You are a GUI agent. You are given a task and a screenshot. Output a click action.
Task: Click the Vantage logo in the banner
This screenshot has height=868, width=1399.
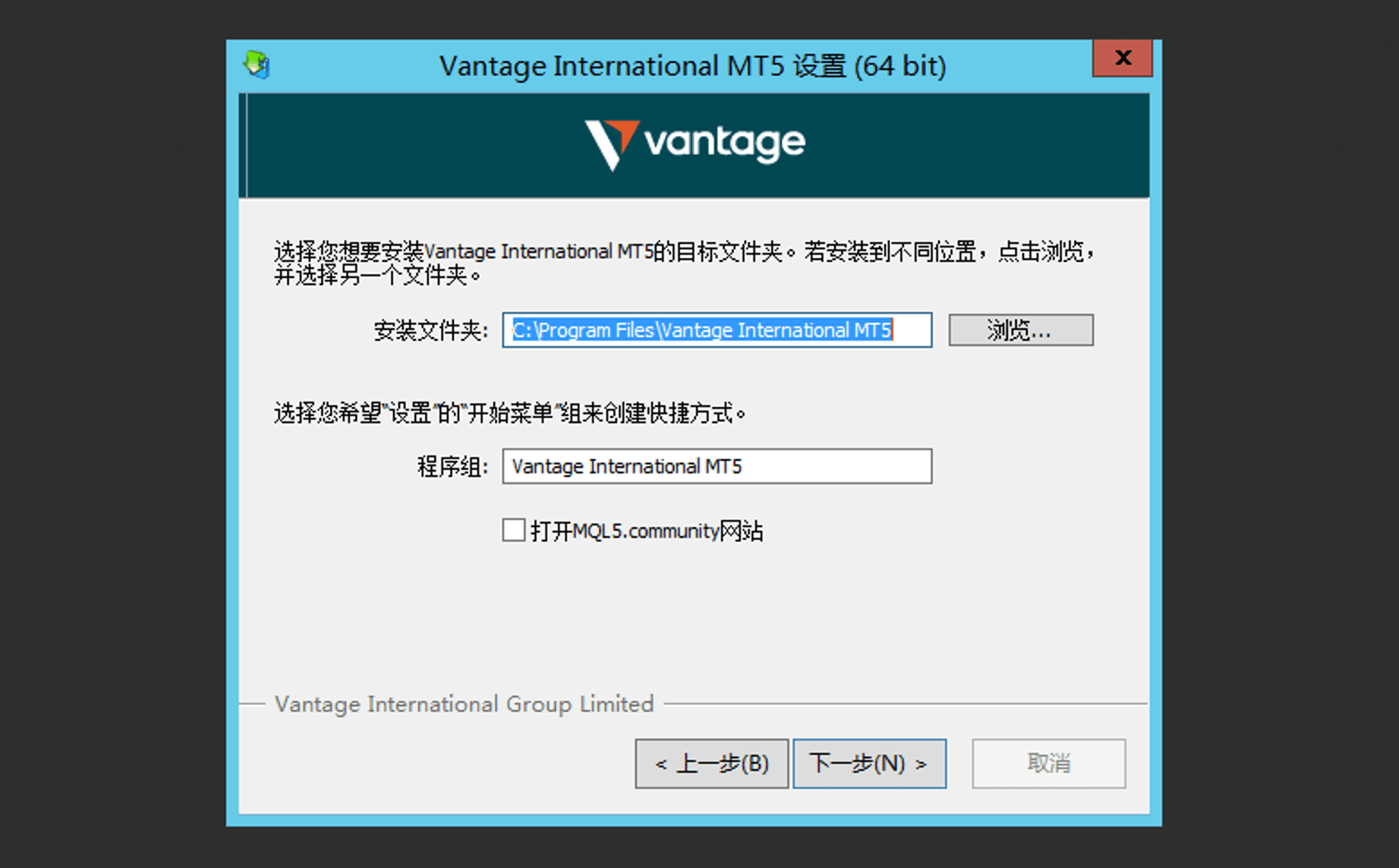(x=695, y=142)
